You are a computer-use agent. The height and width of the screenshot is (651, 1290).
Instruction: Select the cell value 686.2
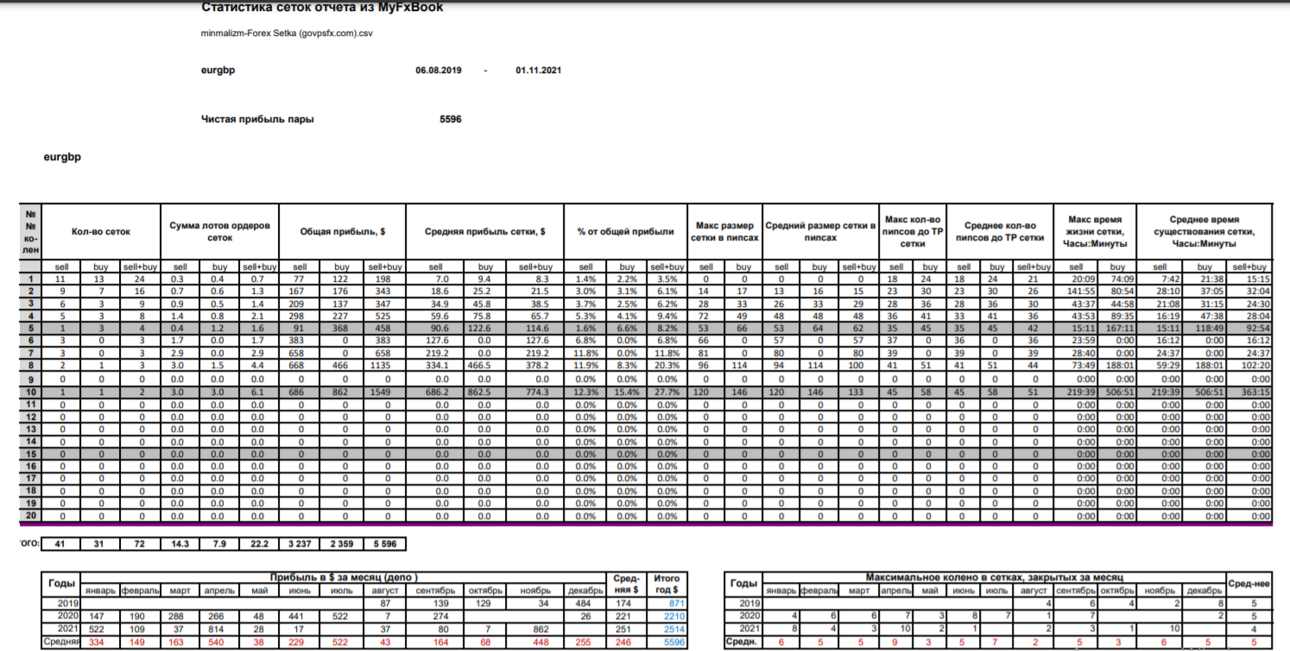click(434, 394)
